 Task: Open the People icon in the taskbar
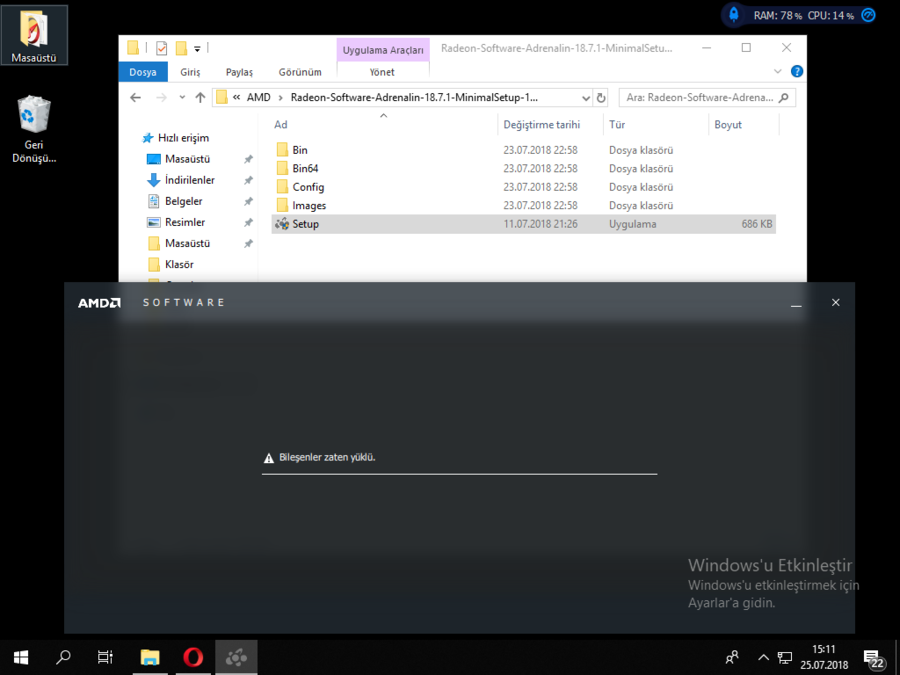[x=732, y=657]
